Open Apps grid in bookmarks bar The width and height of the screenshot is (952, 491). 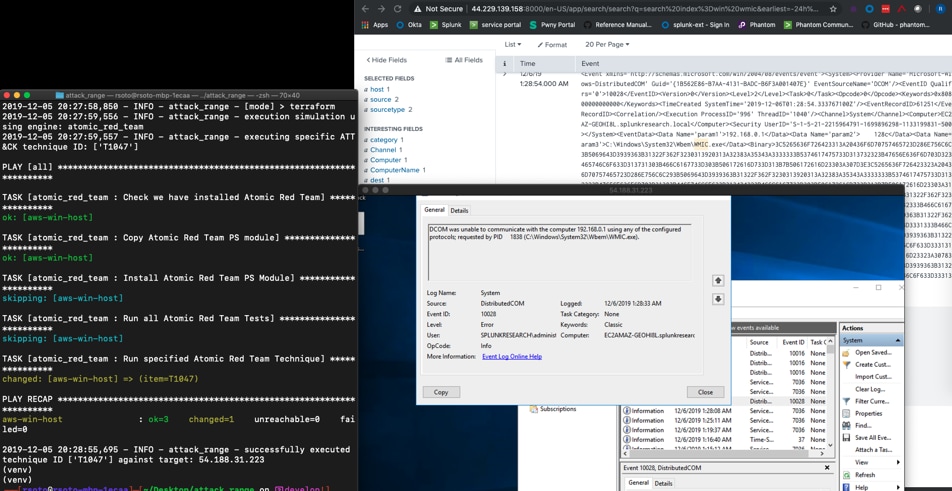[374, 25]
